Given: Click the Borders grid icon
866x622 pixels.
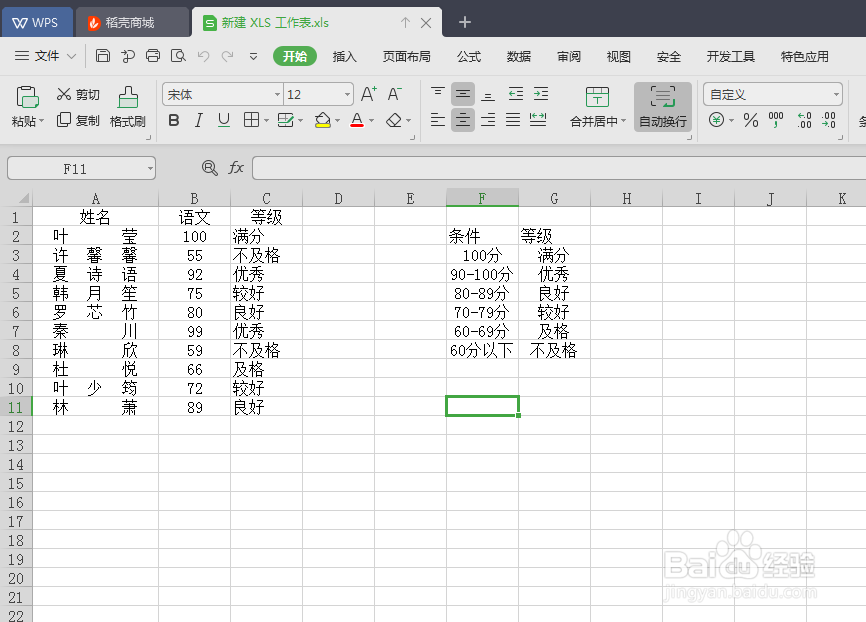Looking at the screenshot, I should tap(251, 120).
